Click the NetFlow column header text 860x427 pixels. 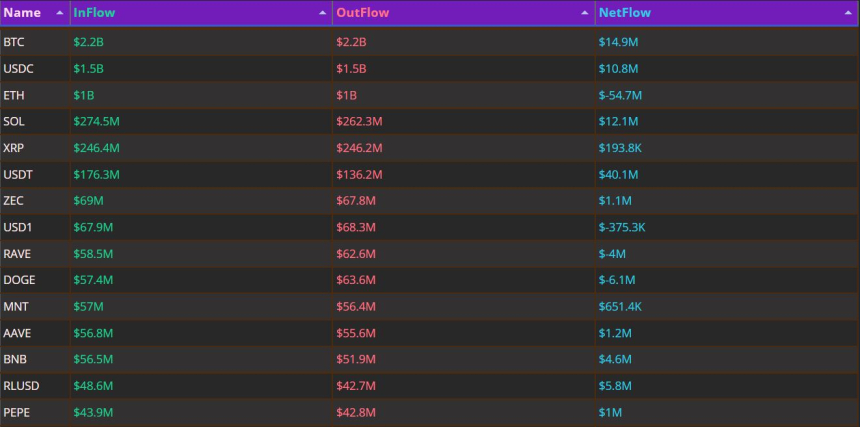pos(624,13)
